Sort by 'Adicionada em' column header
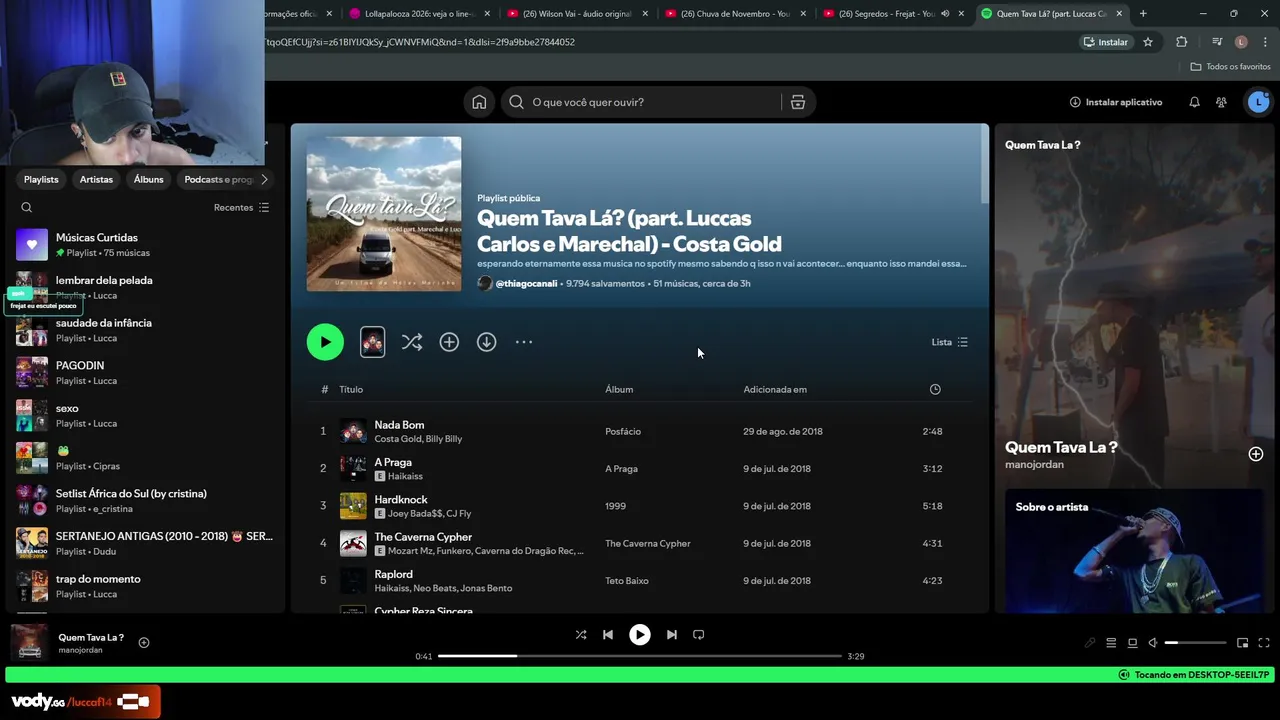The height and width of the screenshot is (720, 1280). tap(775, 389)
